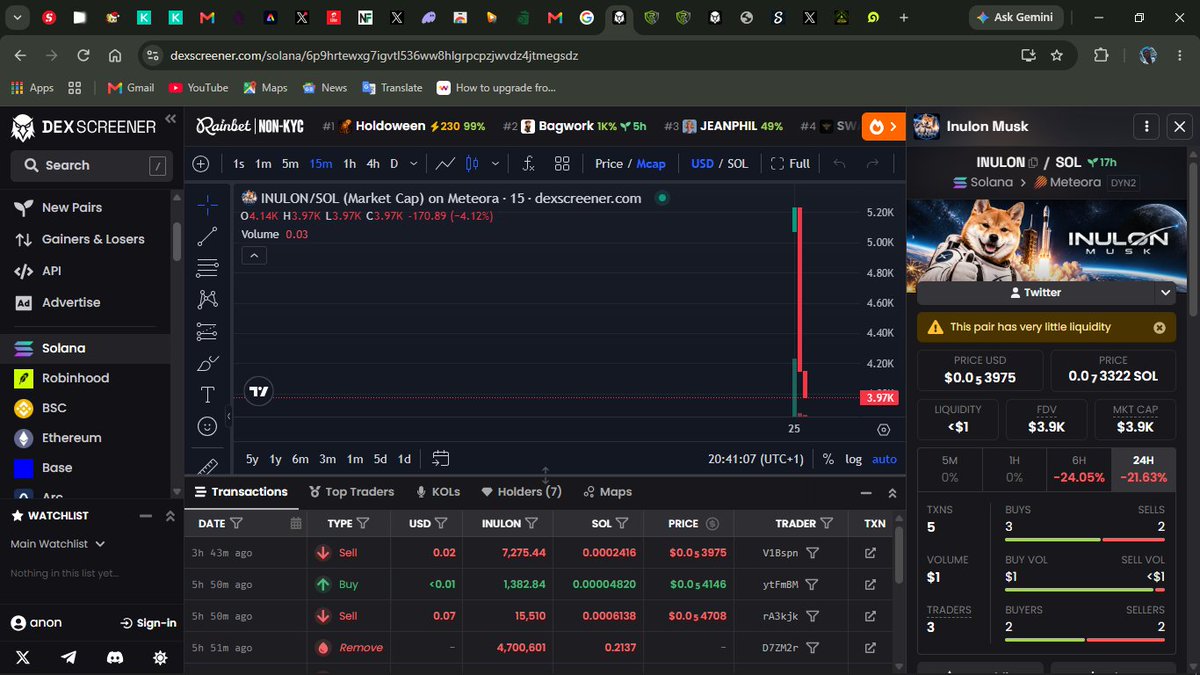Toggle log scale on chart
Image resolution: width=1200 pixels, height=675 pixels.
click(x=853, y=459)
